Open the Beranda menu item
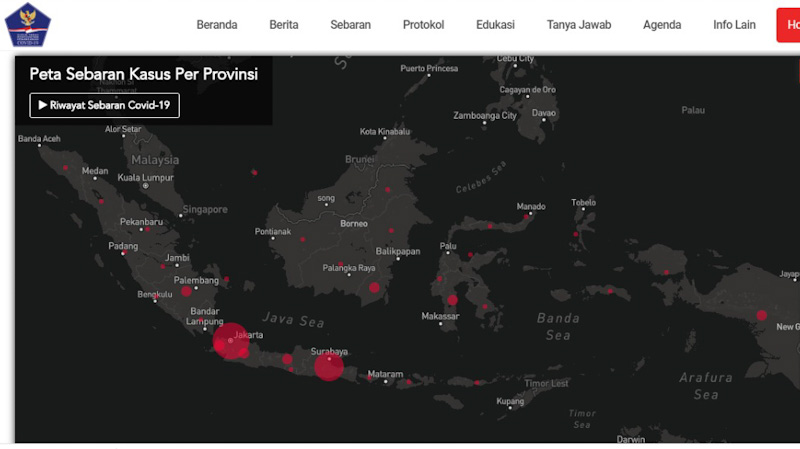The width and height of the screenshot is (800, 449). click(217, 25)
